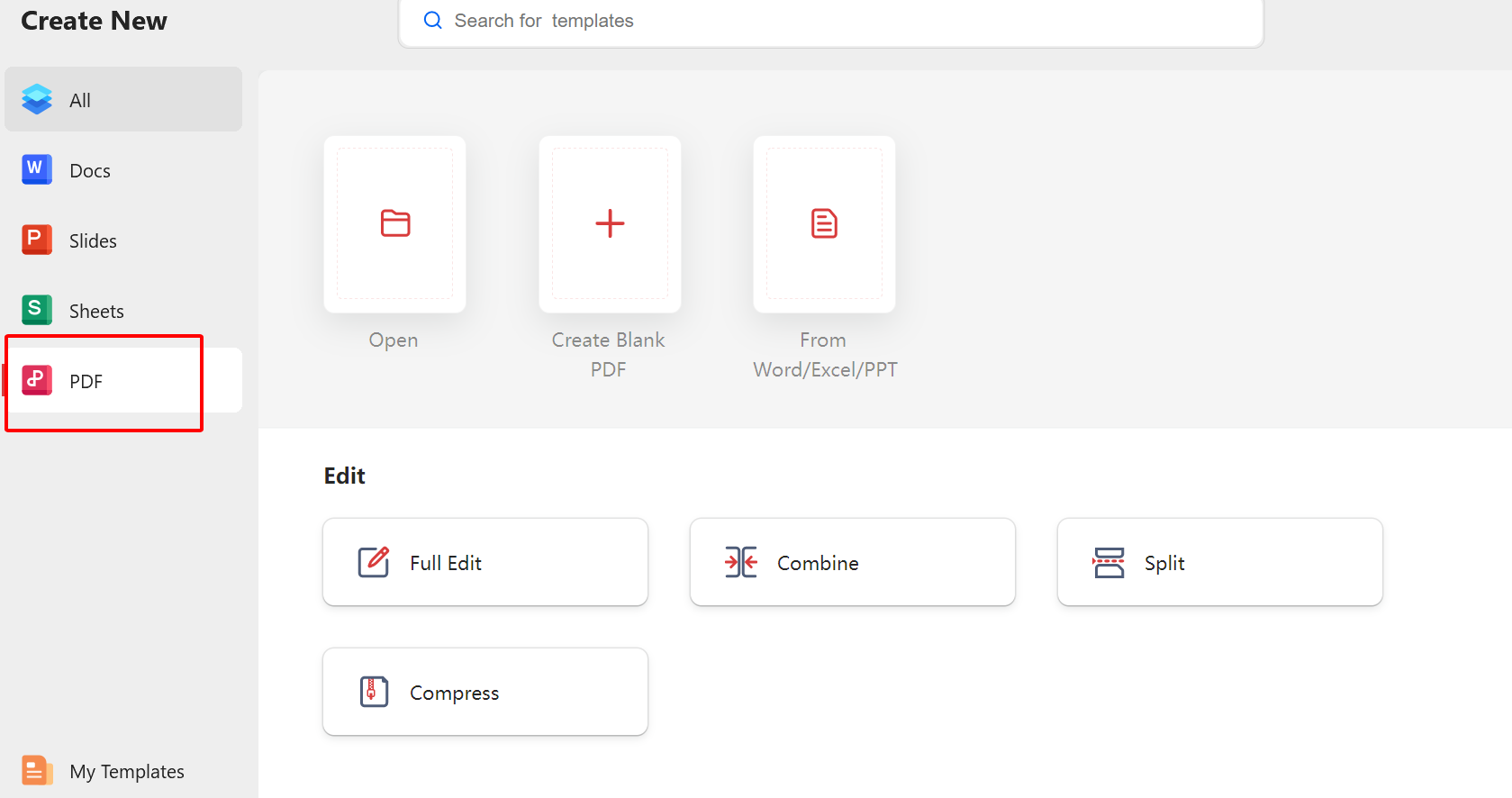Click the My Templates orange icon
Image resolution: width=1512 pixels, height=798 pixels.
(x=37, y=771)
